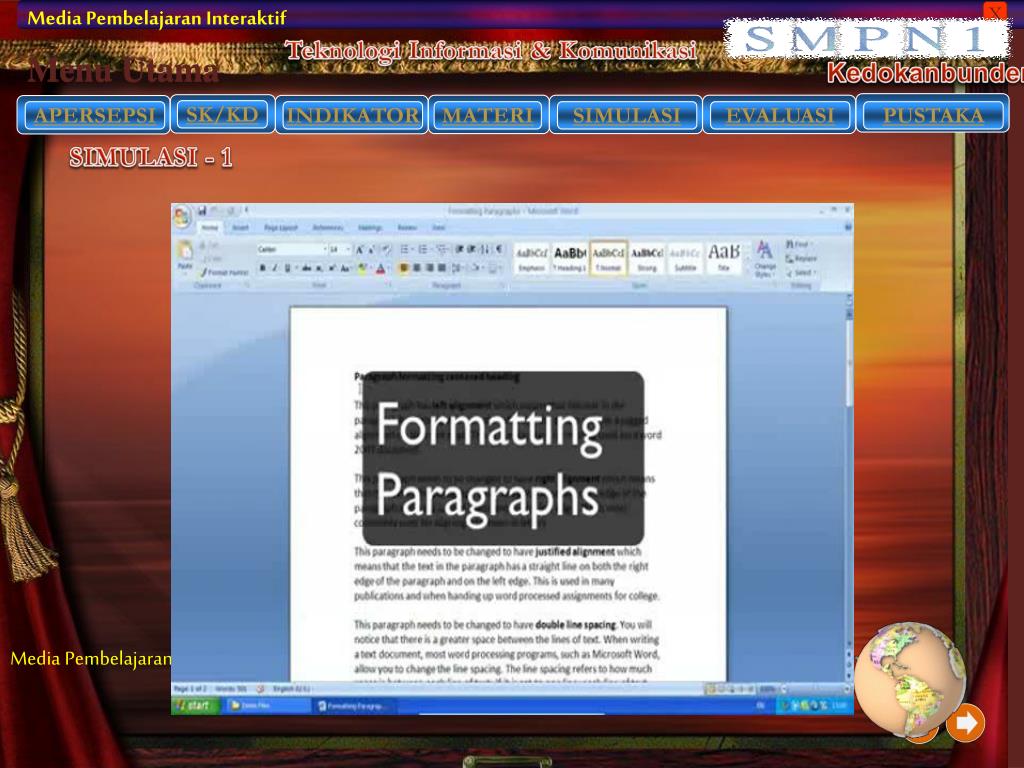The image size is (1024, 768).
Task: Toggle subscript in Word font group
Action: [x=319, y=268]
